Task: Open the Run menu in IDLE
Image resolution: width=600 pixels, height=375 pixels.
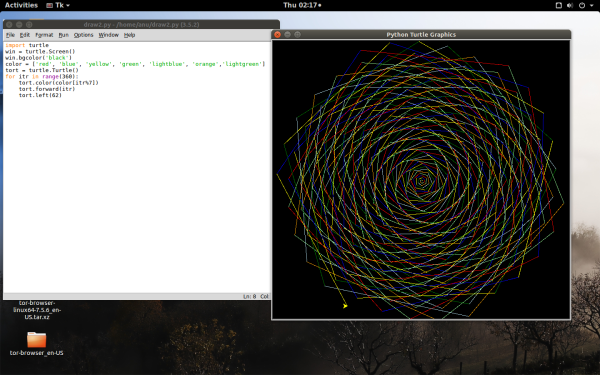Action: coord(64,35)
